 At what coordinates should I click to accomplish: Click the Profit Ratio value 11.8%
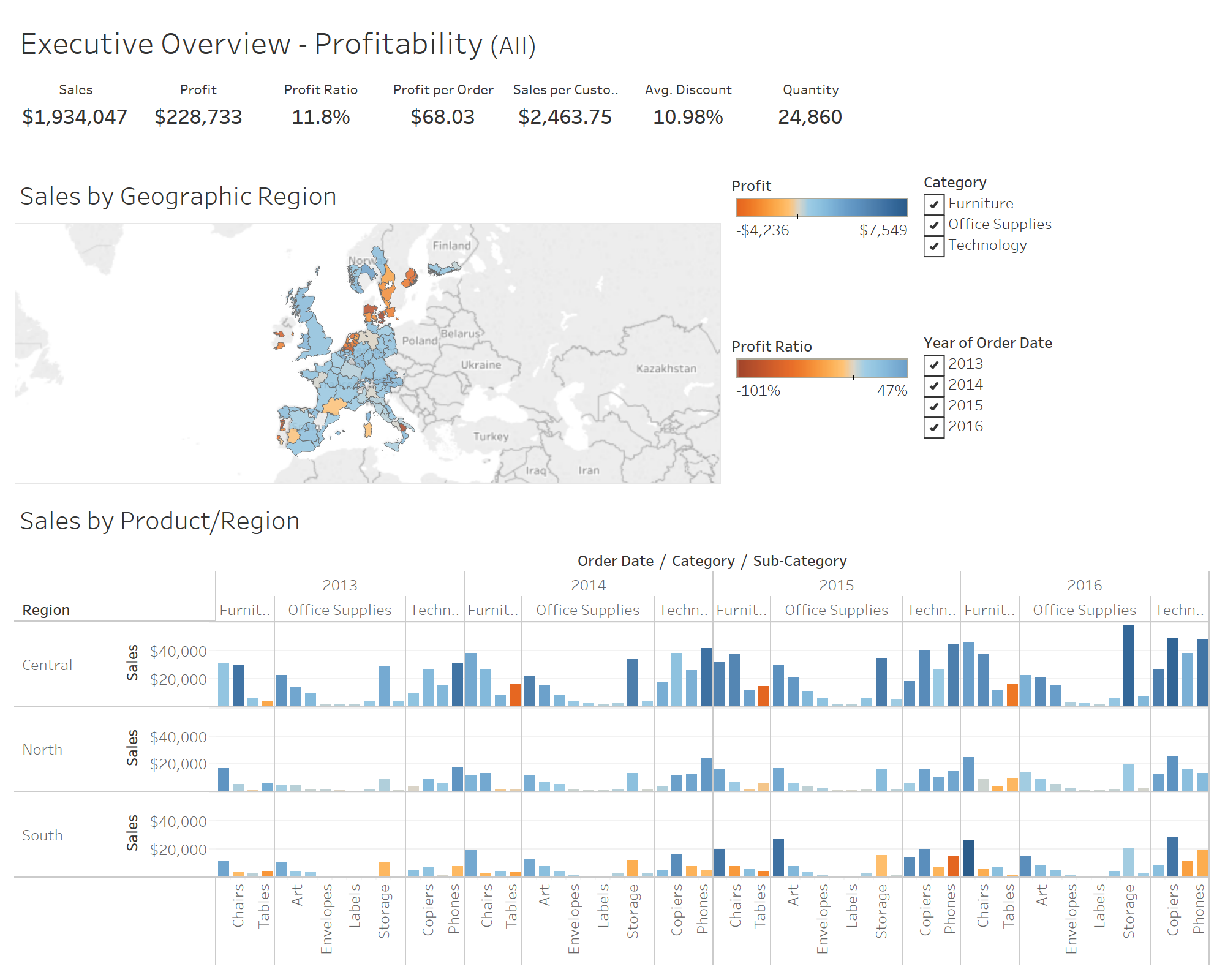321,117
